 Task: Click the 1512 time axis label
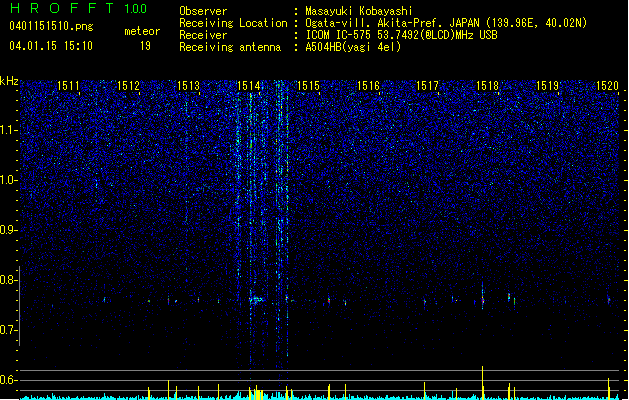tap(128, 86)
